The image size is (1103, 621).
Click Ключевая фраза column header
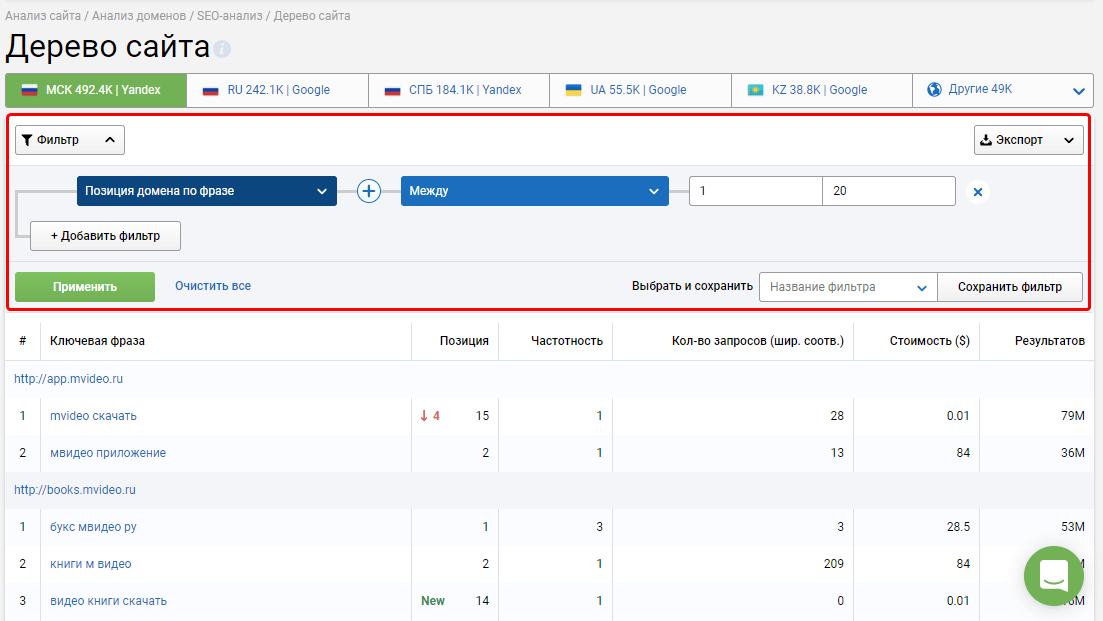coord(97,341)
